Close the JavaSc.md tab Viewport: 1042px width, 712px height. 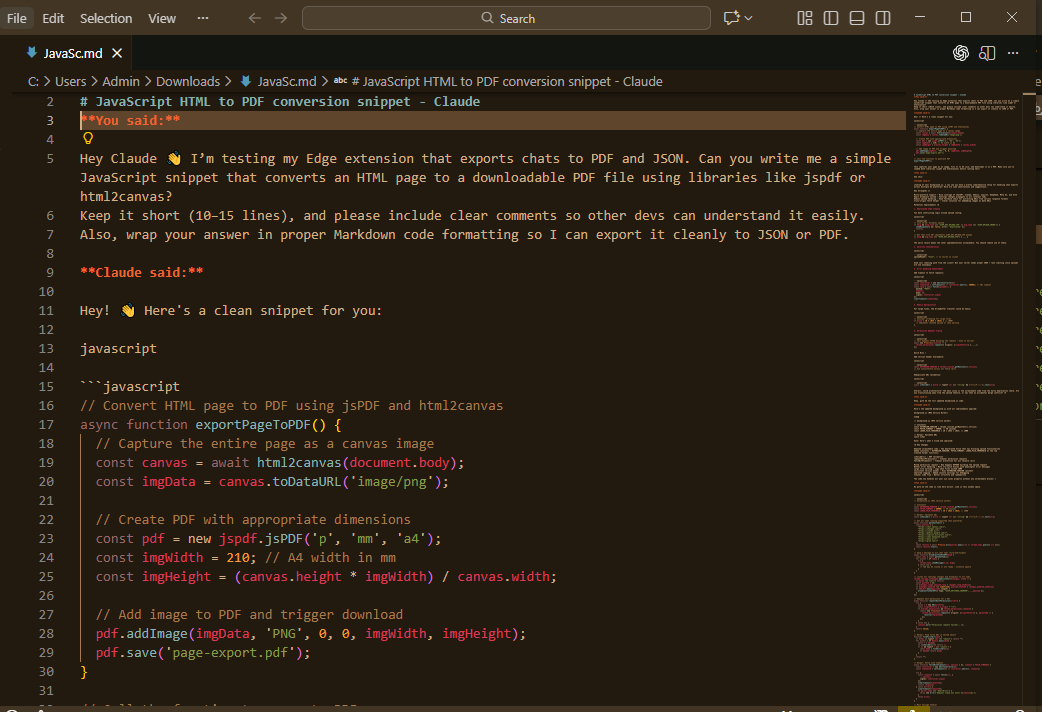[118, 53]
